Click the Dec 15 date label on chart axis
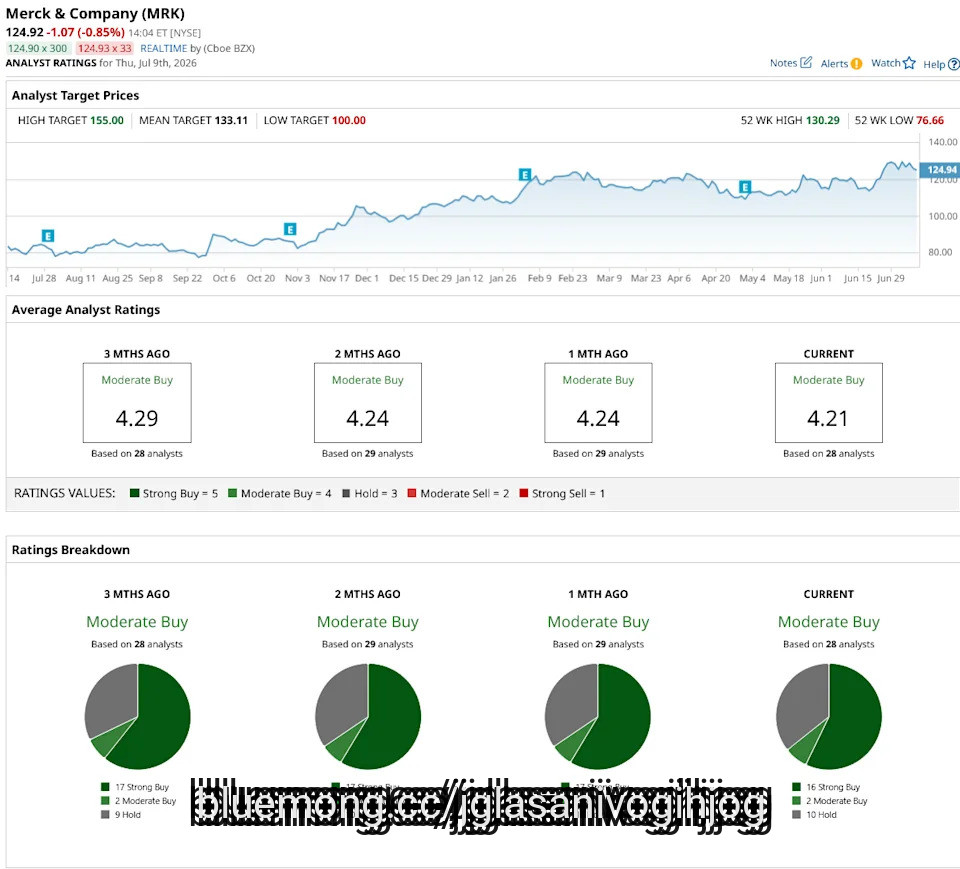 (x=403, y=278)
